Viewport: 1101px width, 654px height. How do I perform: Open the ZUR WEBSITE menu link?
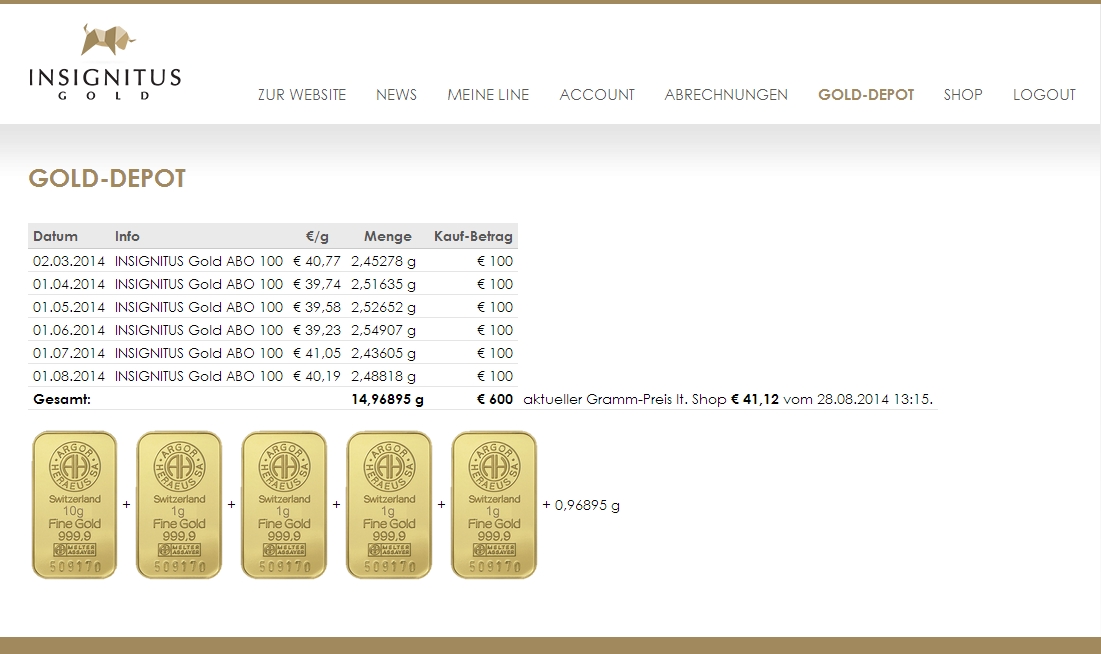pyautogui.click(x=302, y=95)
